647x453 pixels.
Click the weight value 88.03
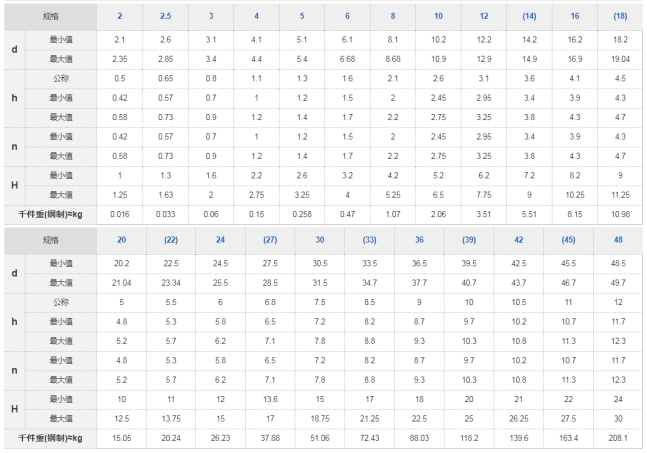tap(420, 437)
